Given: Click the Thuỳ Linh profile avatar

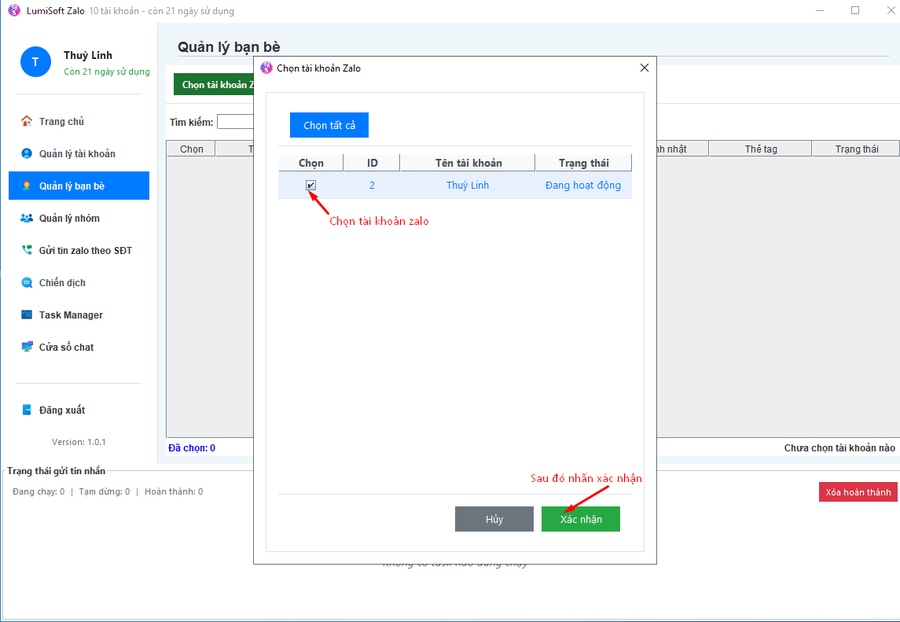Looking at the screenshot, I should (x=35, y=62).
